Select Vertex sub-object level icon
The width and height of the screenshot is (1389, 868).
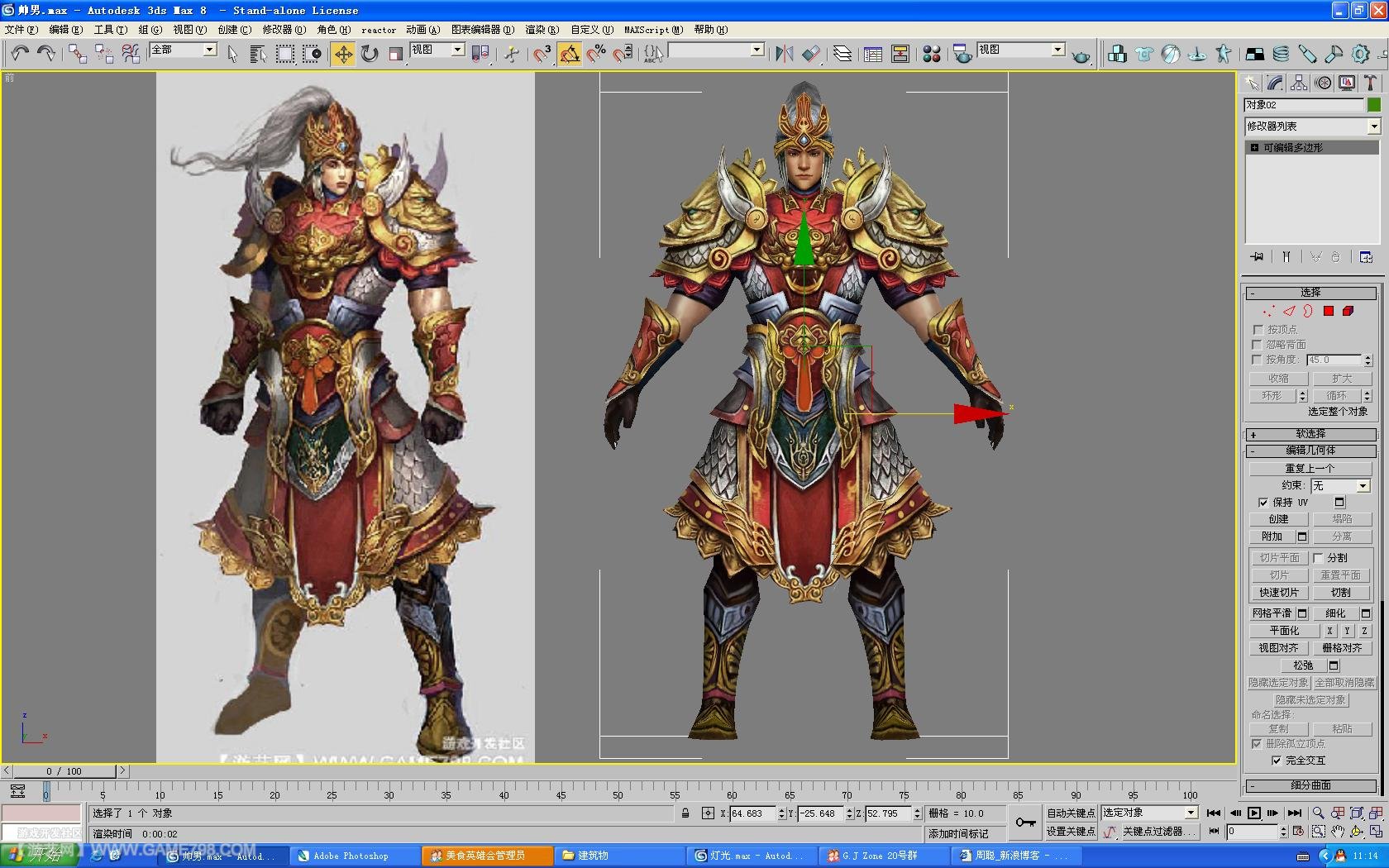(x=1268, y=311)
